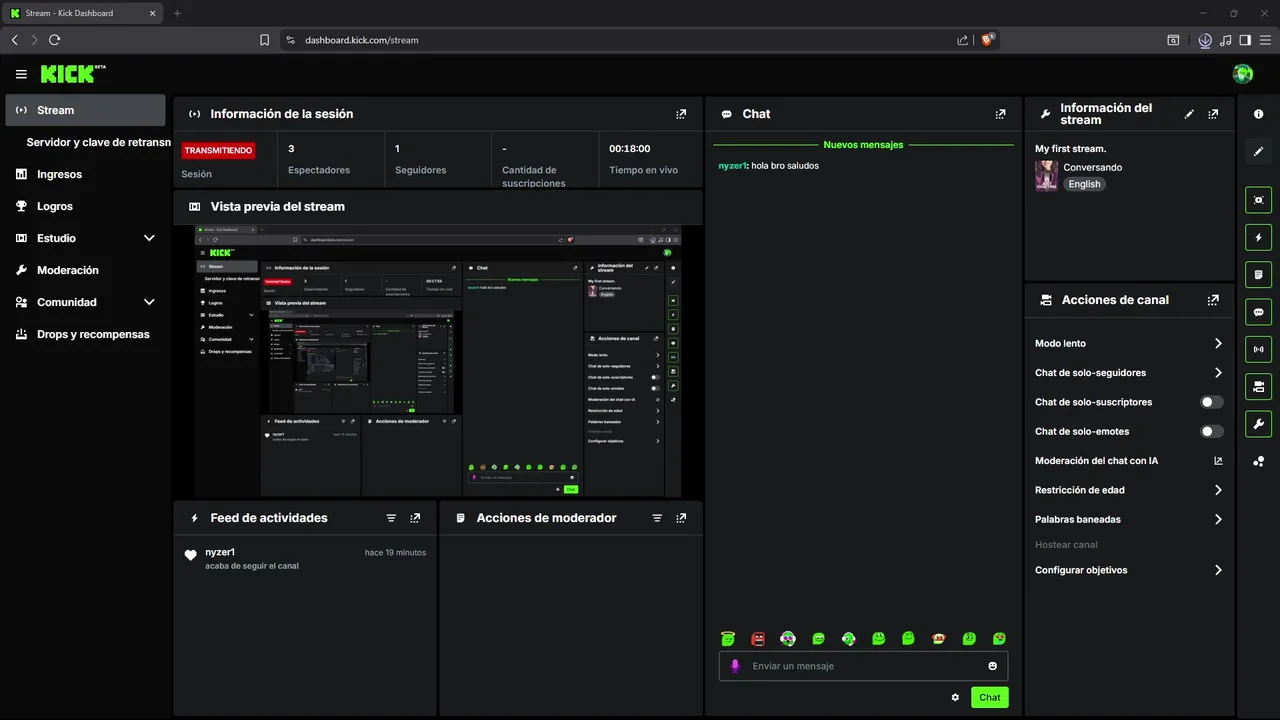Reload the page with the browser refresh button
Viewport: 1280px width, 720px height.
click(x=54, y=40)
